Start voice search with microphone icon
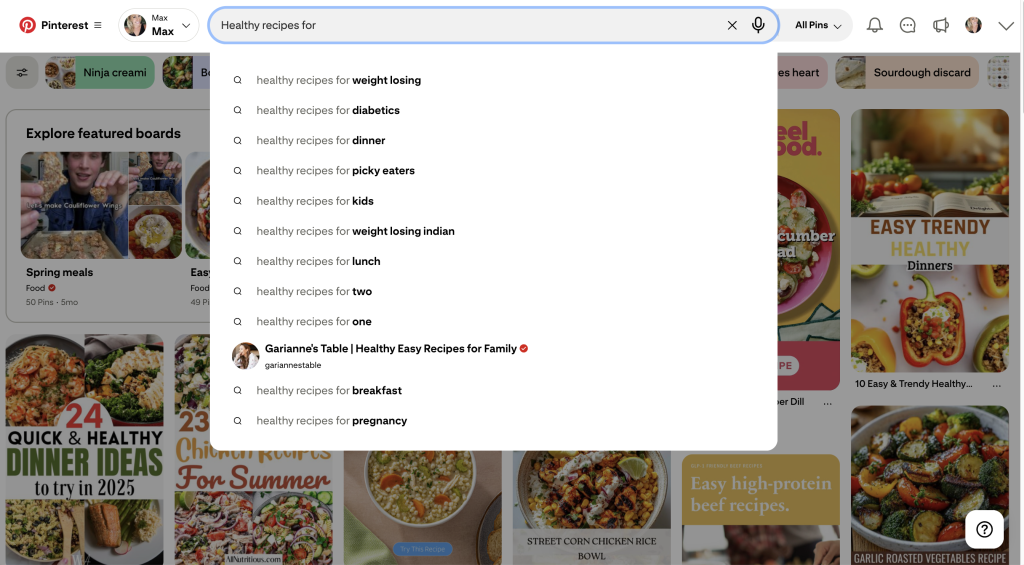Viewport: 1024px width, 565px height. [x=758, y=25]
